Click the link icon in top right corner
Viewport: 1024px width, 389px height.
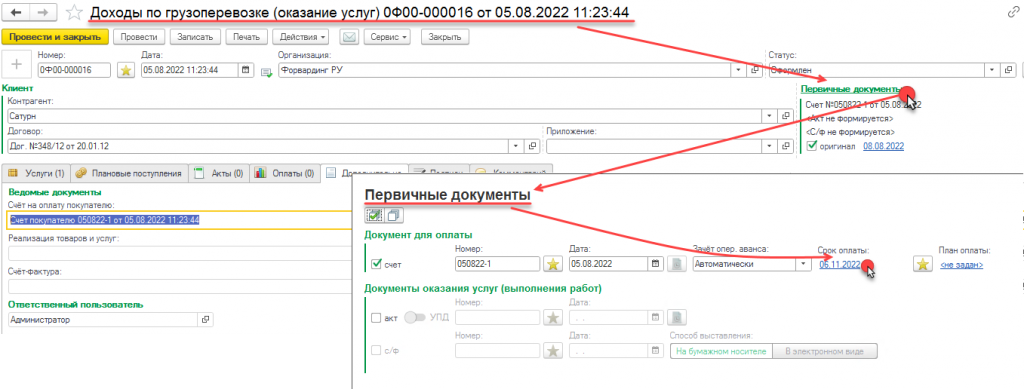tap(1014, 13)
